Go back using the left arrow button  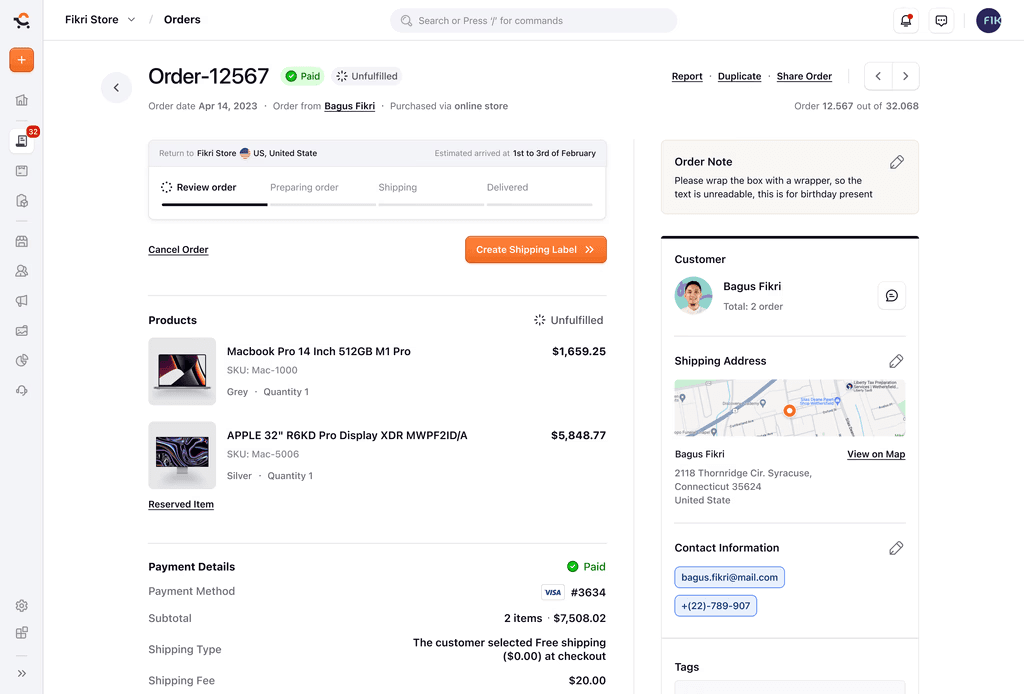116,87
